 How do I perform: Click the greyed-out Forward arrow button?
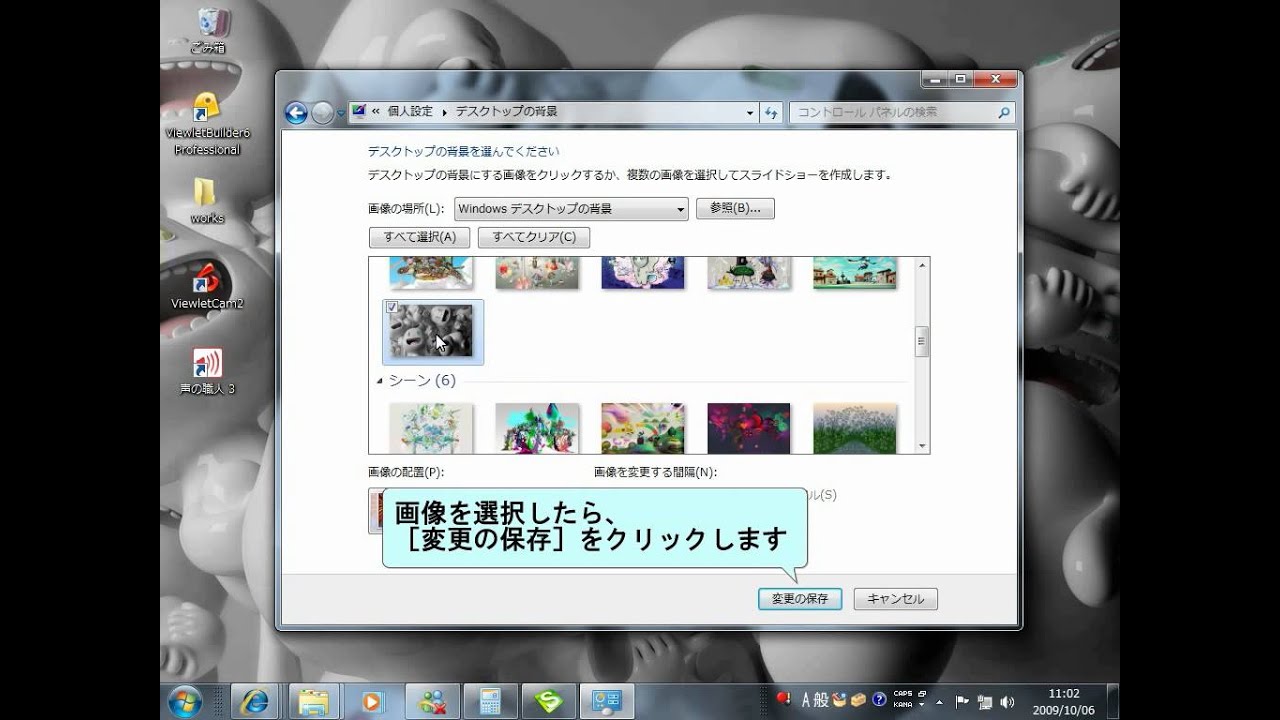click(322, 113)
